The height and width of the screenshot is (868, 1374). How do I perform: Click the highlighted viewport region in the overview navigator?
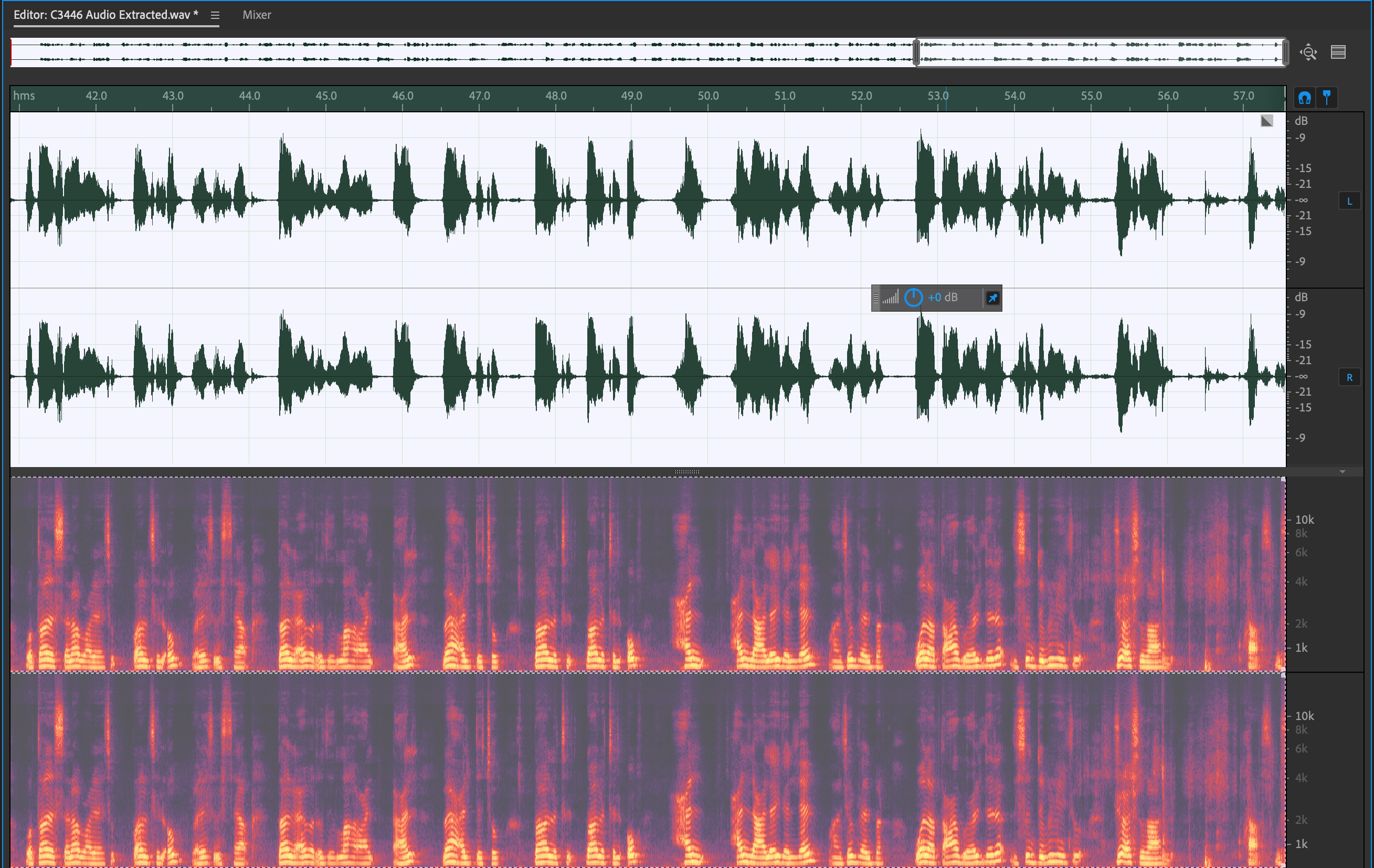(x=1101, y=52)
